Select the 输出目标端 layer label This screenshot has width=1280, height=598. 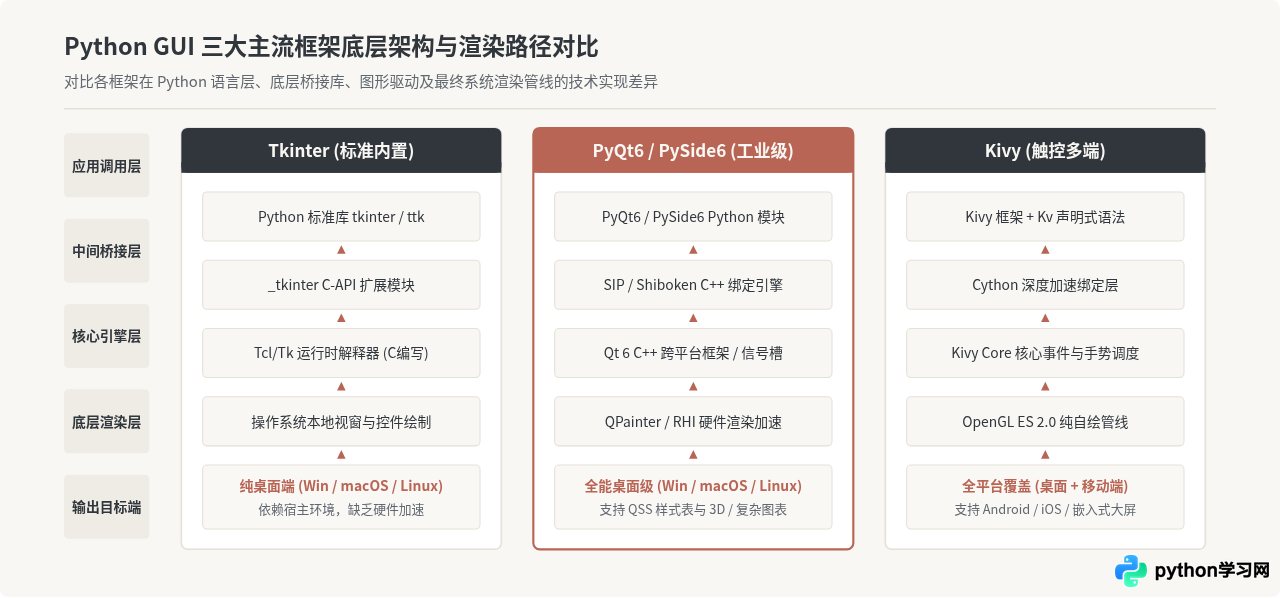pyautogui.click(x=107, y=507)
